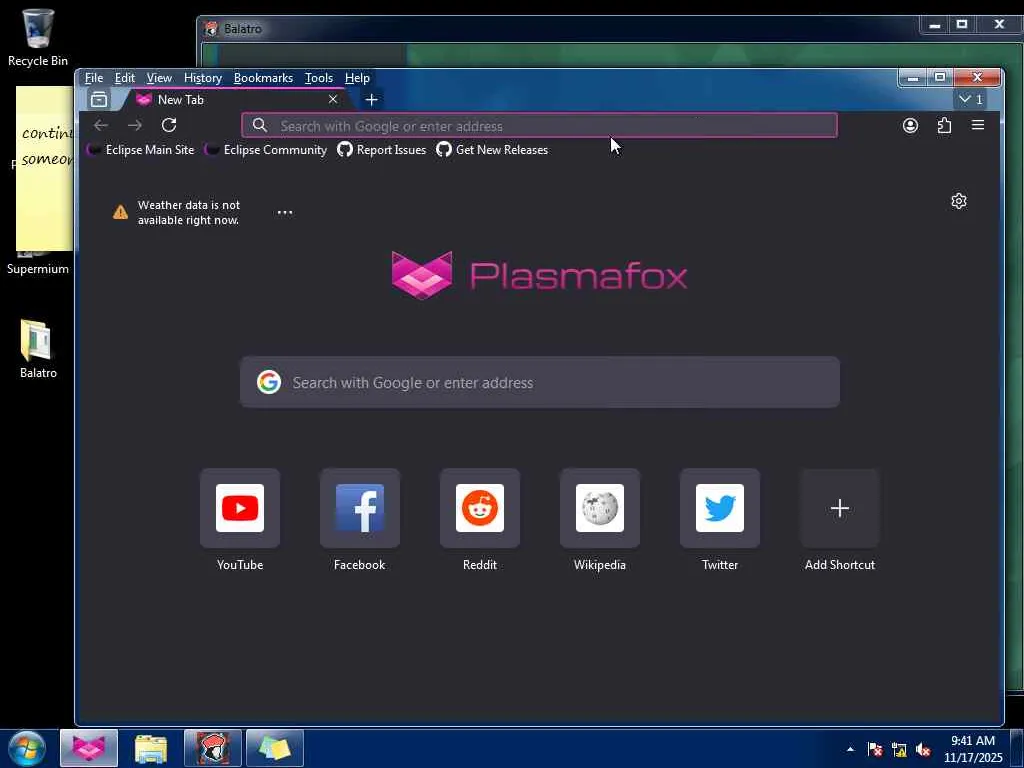Switch to Balatro taskbar icon

coord(213,748)
